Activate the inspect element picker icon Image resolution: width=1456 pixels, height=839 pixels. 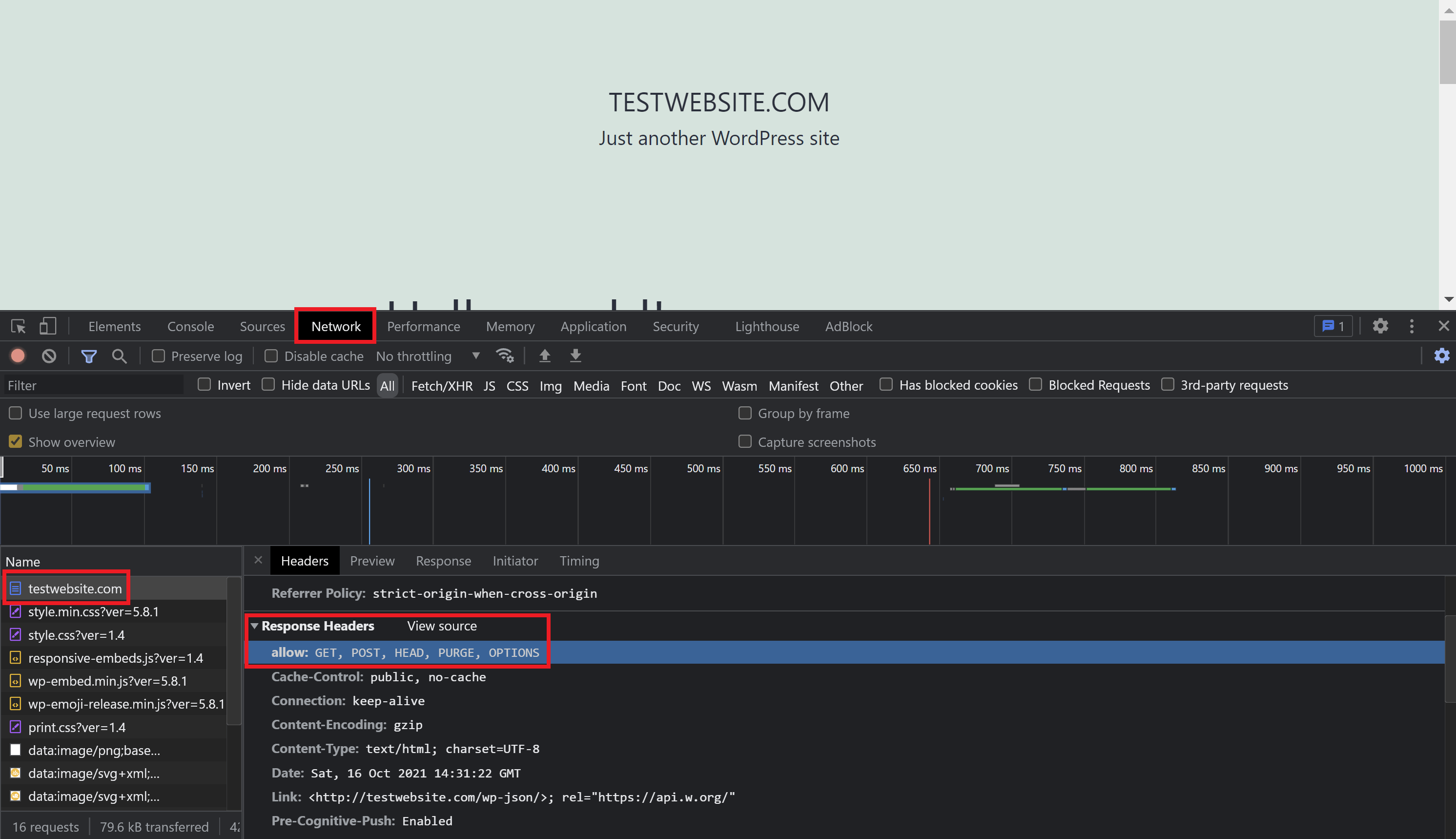(x=19, y=327)
